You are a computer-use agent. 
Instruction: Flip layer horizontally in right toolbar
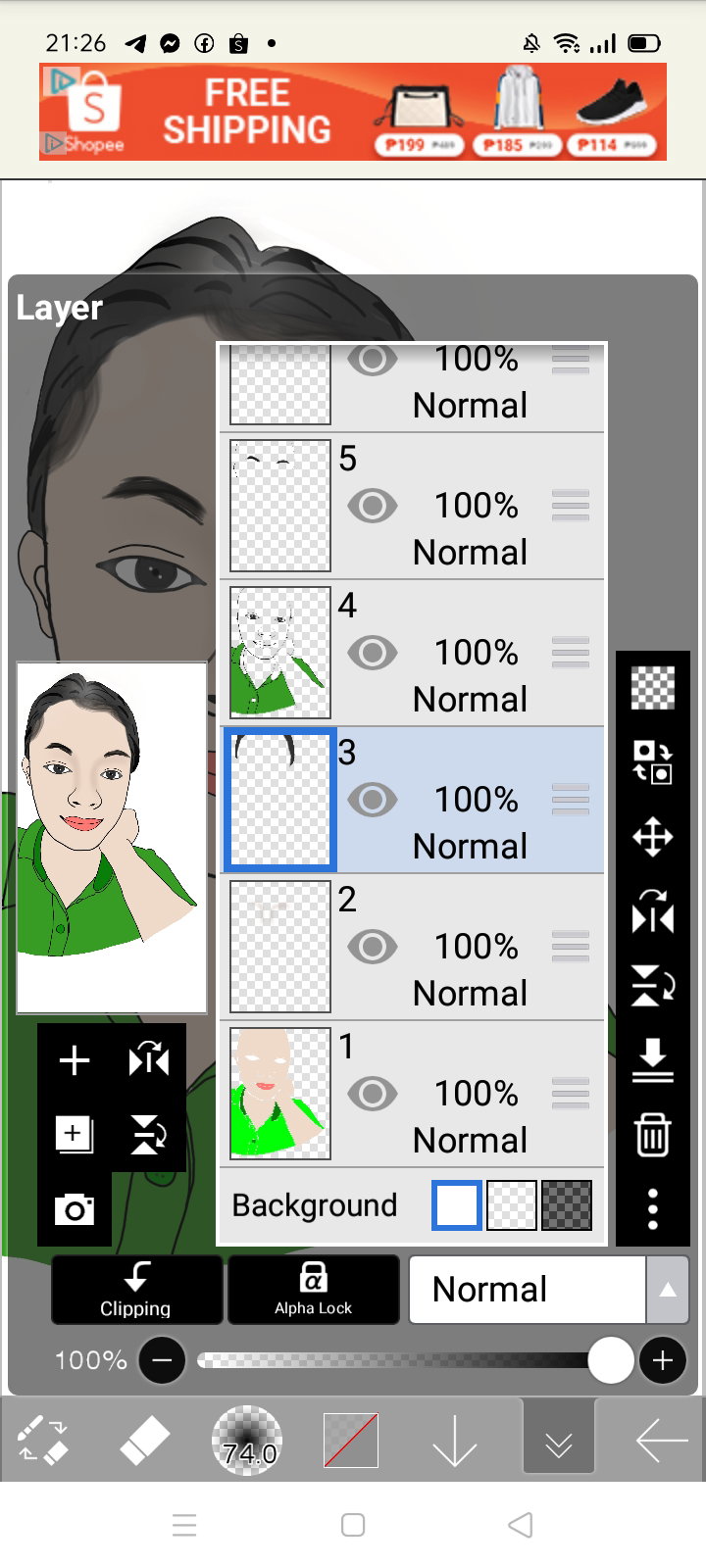click(653, 911)
